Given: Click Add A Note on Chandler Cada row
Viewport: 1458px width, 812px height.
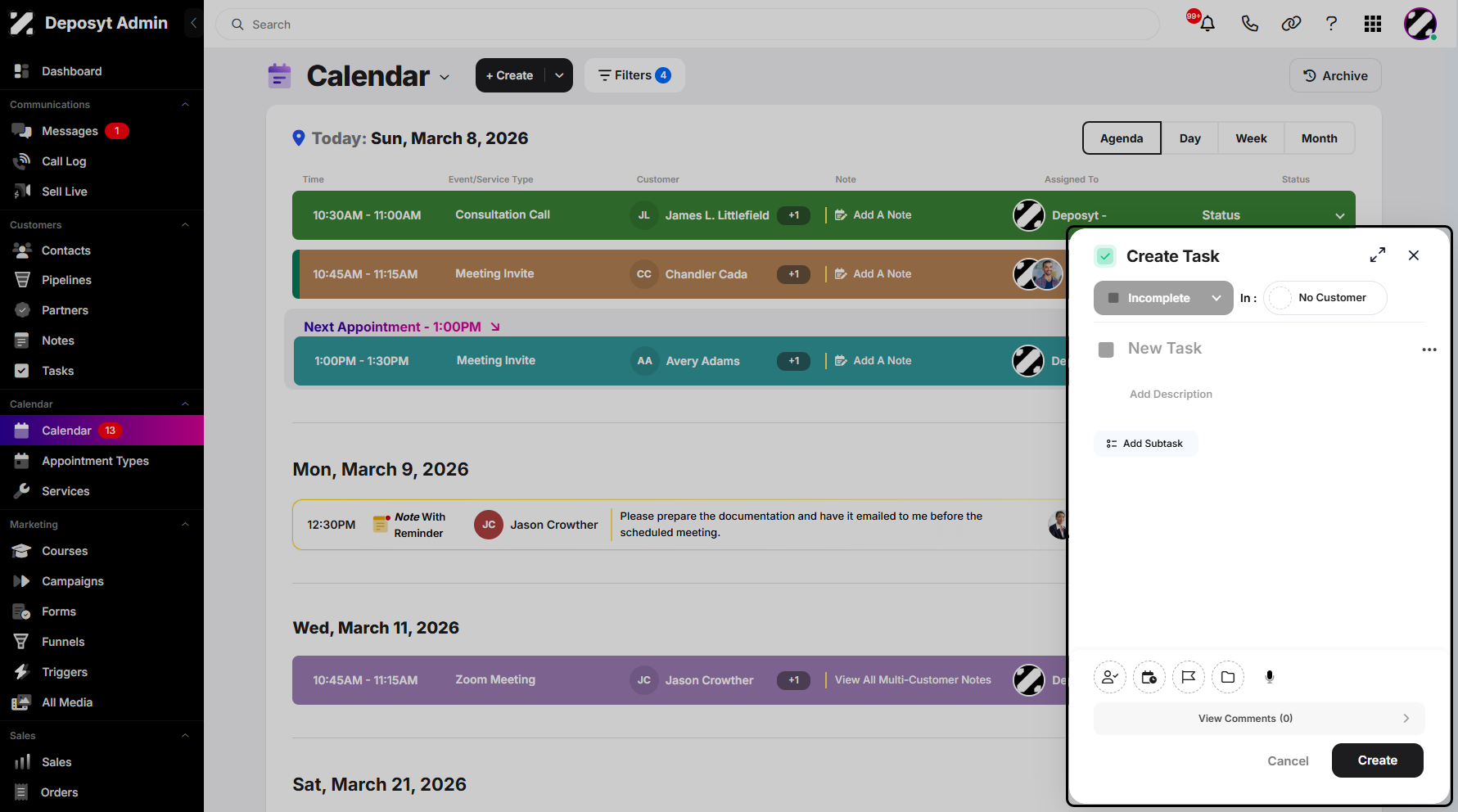Looking at the screenshot, I should pos(873,274).
